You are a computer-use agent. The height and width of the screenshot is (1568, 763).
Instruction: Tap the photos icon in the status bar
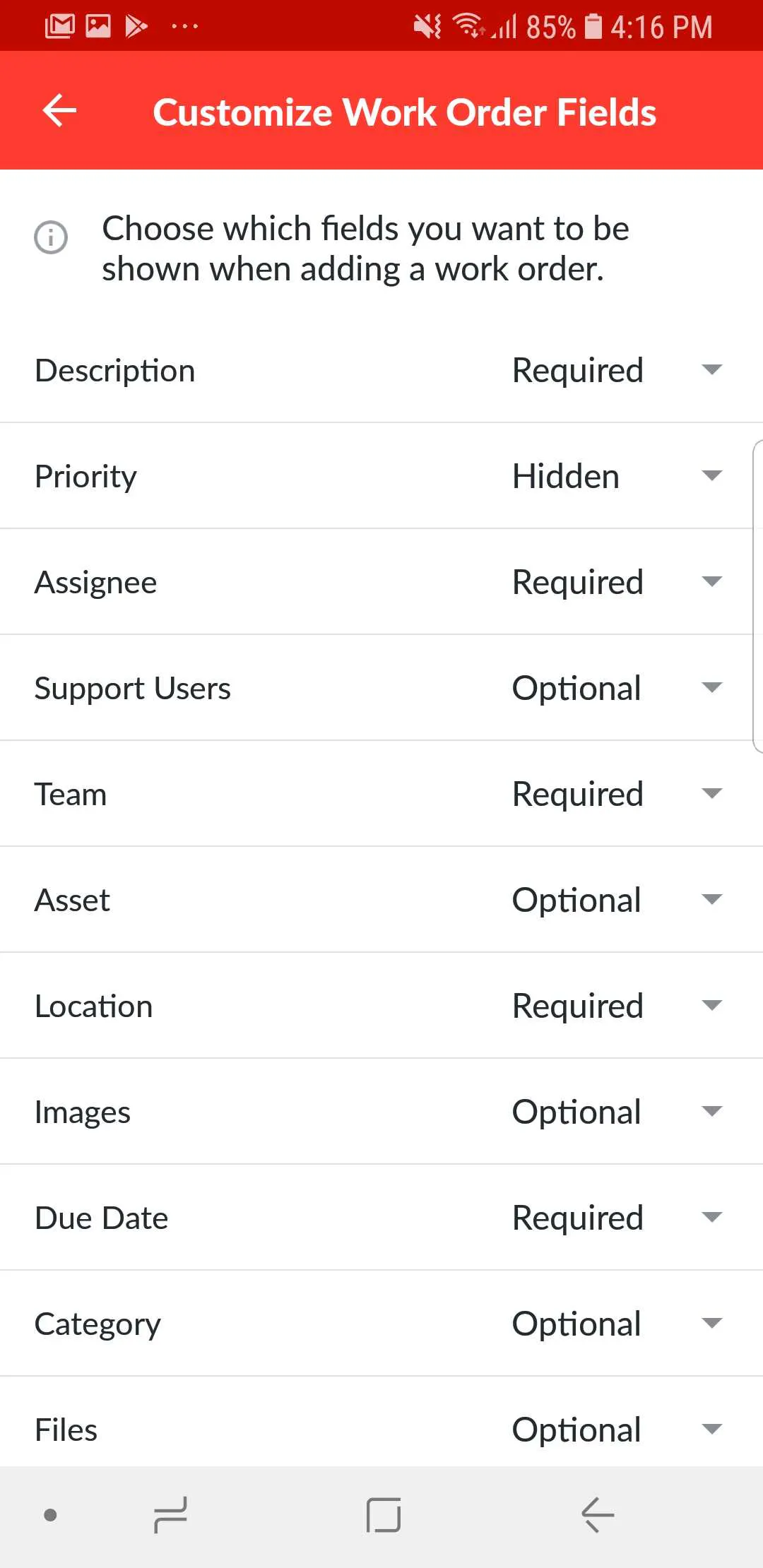pos(99,25)
